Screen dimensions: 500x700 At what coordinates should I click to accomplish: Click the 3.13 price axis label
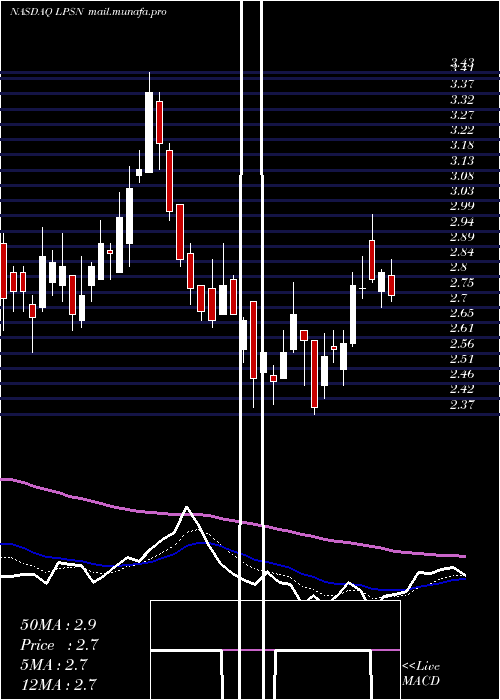[462, 160]
